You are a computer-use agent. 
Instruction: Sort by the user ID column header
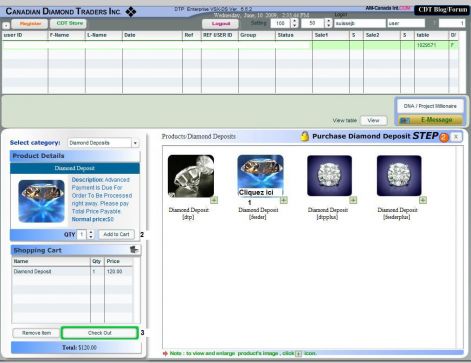[x=25, y=35]
